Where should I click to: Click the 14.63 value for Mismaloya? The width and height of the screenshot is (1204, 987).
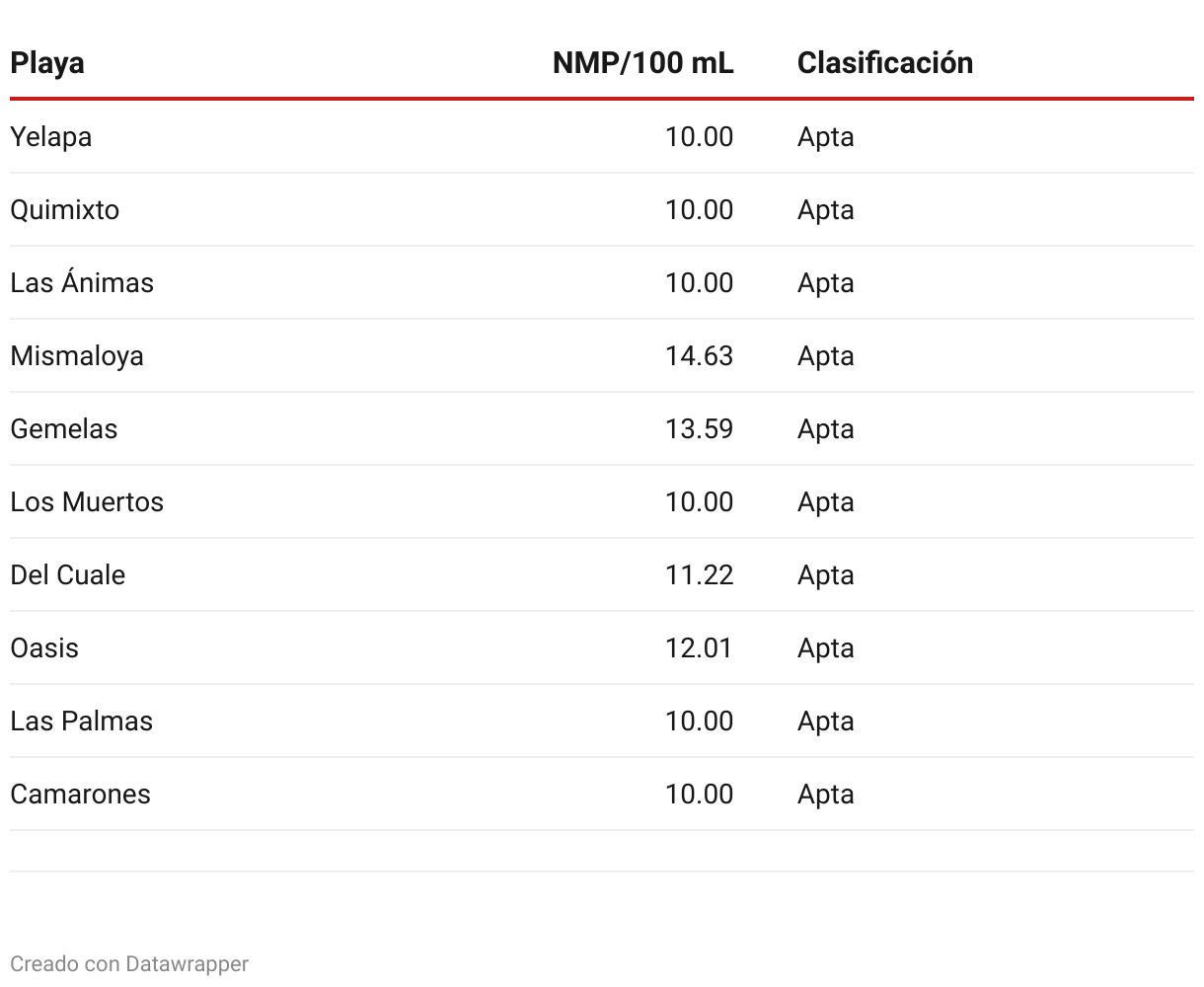699,356
